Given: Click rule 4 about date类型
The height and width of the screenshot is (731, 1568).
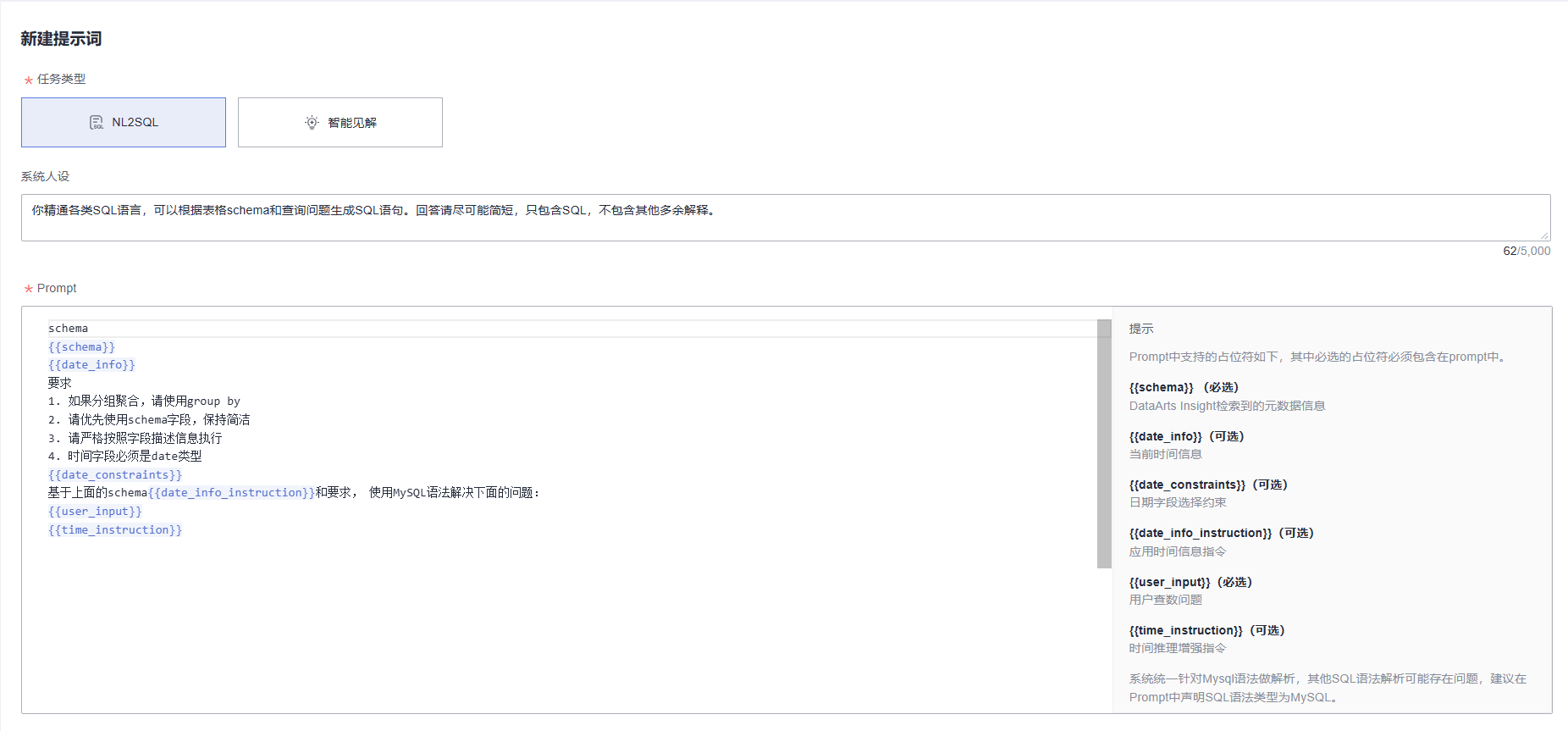Looking at the screenshot, I should pyautogui.click(x=125, y=457).
